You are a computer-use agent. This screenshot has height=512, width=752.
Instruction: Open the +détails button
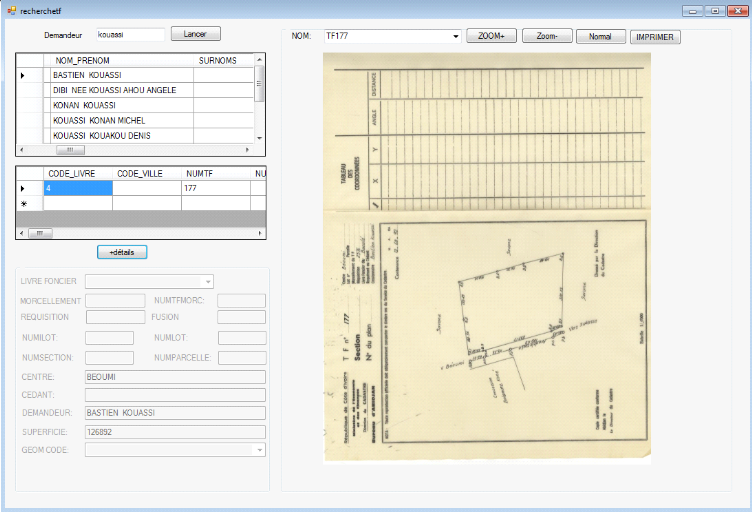point(122,252)
